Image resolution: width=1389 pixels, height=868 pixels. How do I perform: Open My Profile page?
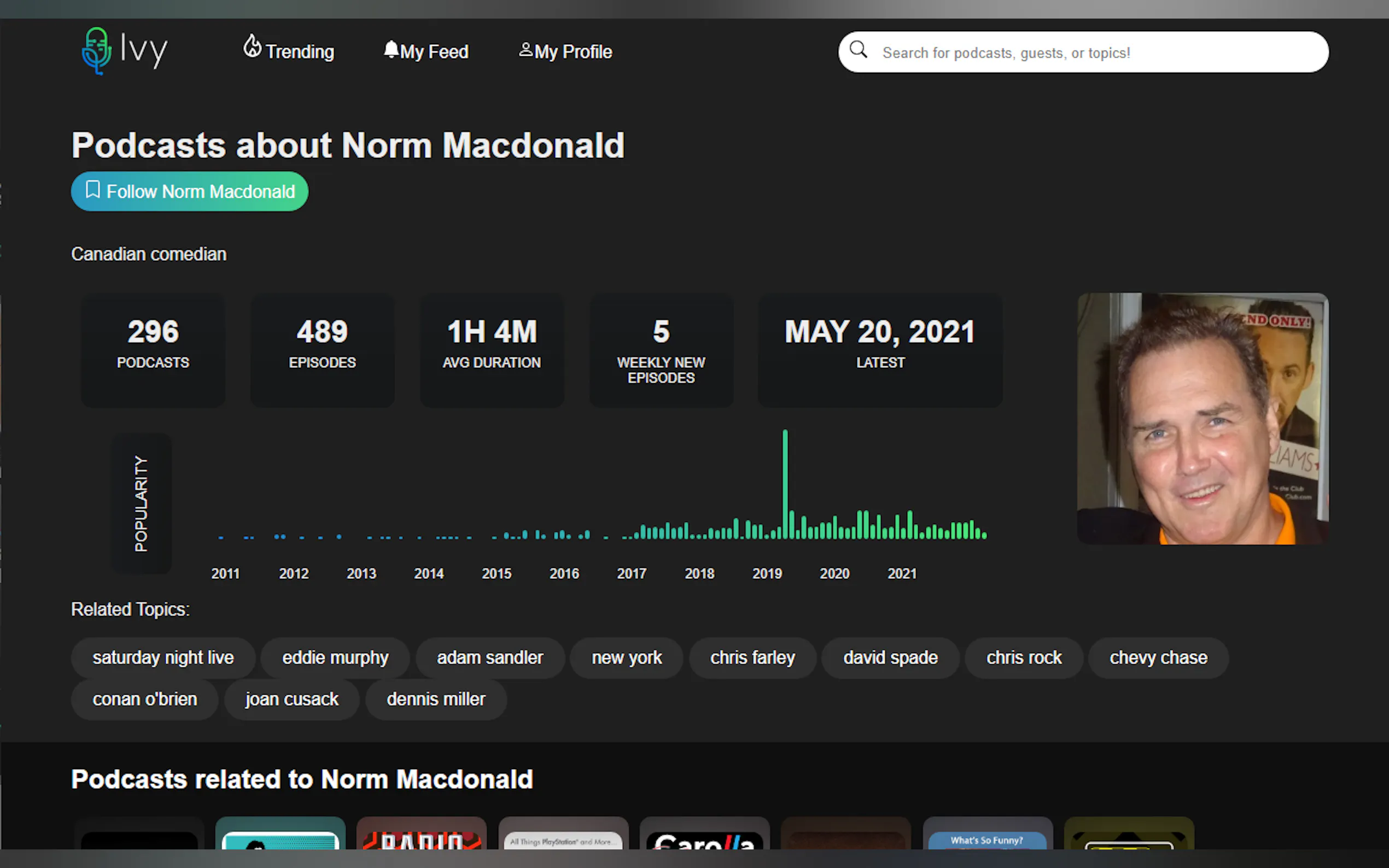573,52
